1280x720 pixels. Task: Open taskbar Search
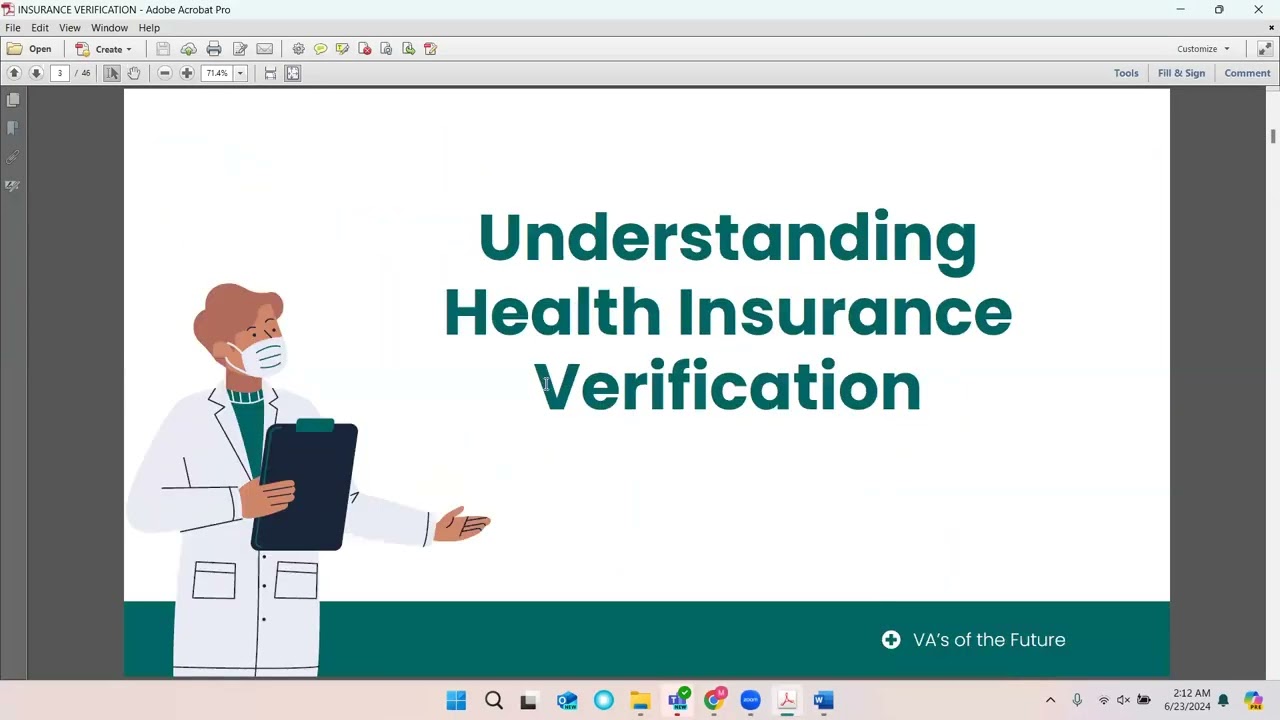(493, 700)
